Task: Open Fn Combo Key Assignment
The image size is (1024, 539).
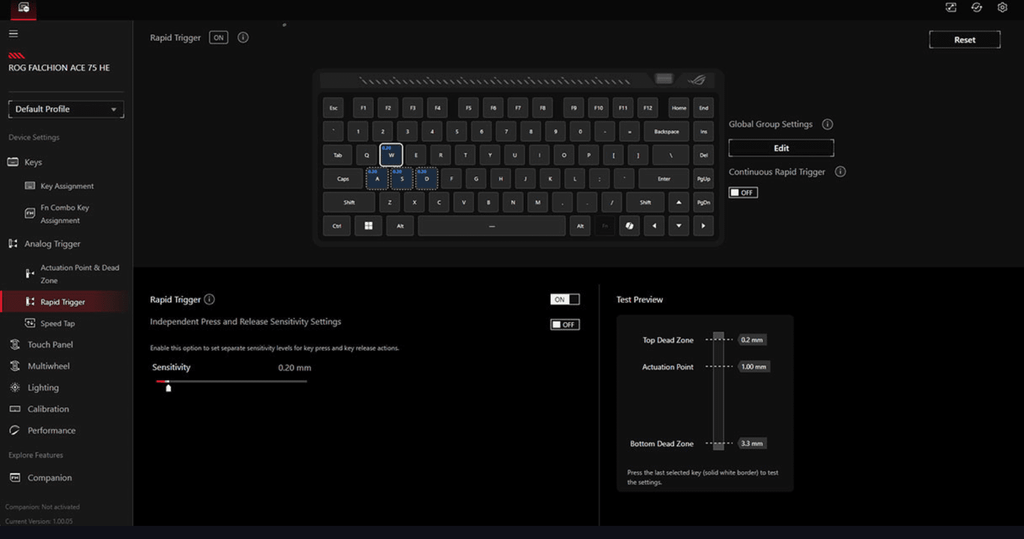Action: tap(64, 214)
